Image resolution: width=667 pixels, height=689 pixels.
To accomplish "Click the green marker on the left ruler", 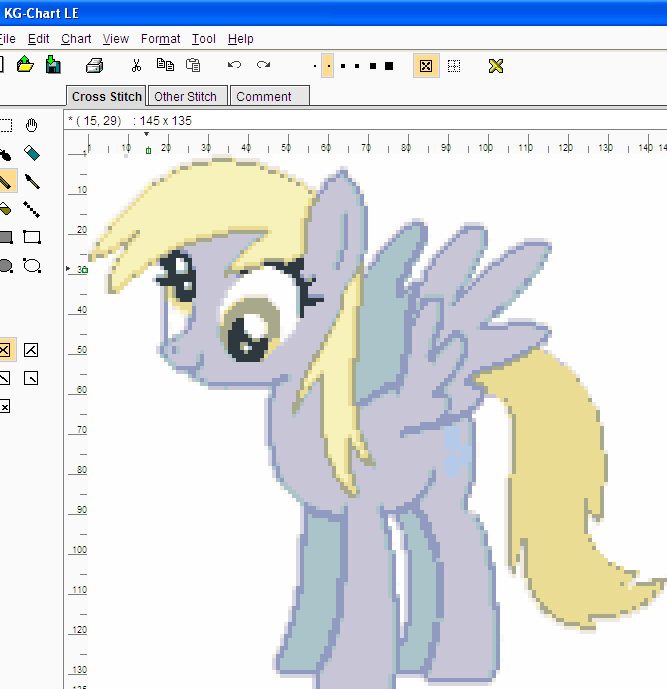I will click(85, 269).
